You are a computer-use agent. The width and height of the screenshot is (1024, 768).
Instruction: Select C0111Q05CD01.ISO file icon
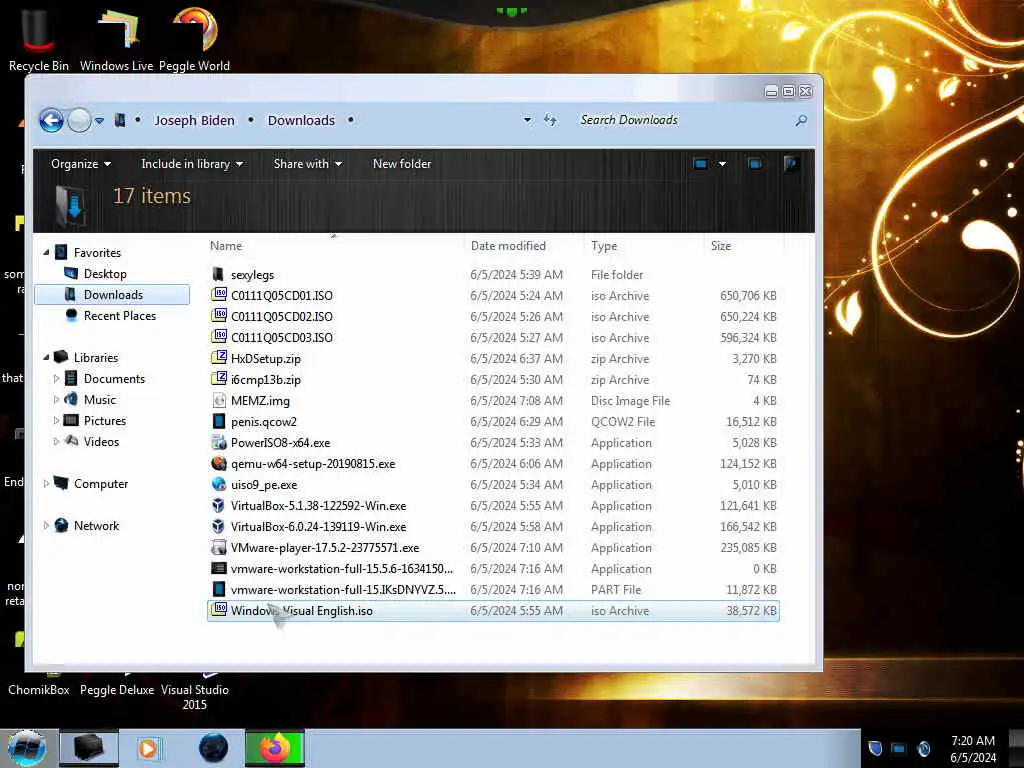tap(219, 295)
